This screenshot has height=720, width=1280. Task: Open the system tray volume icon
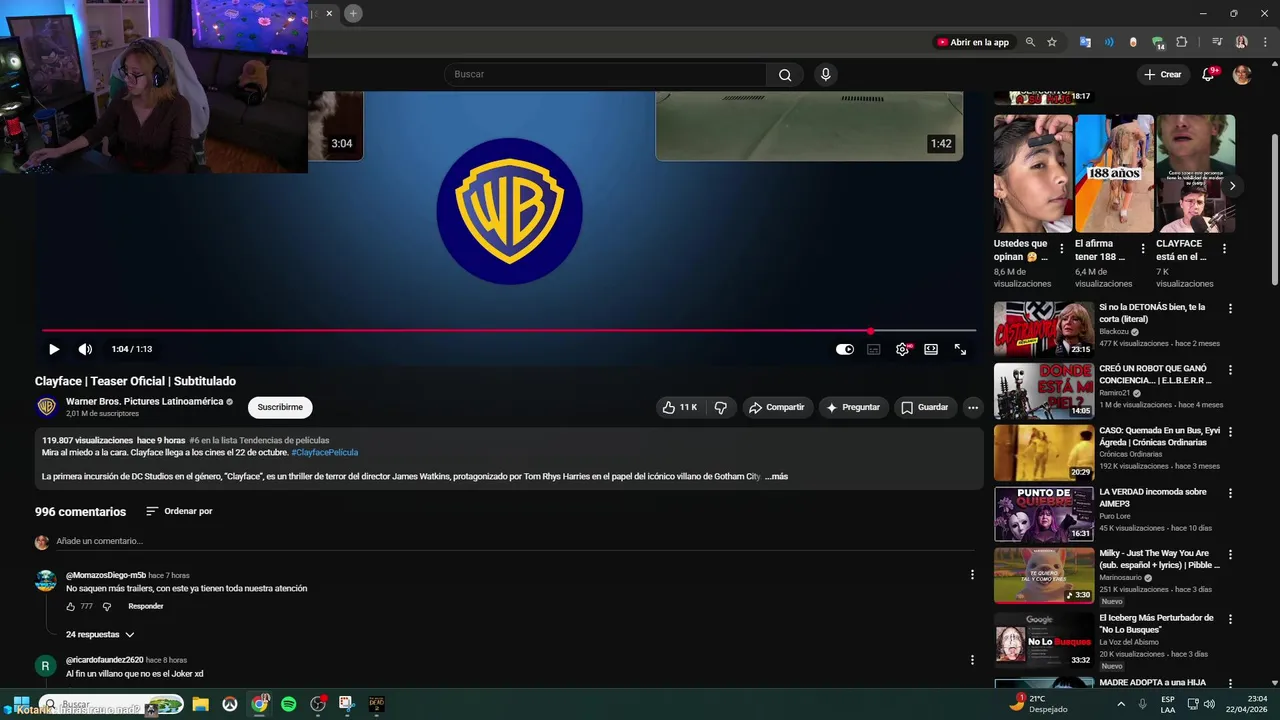(x=1209, y=704)
